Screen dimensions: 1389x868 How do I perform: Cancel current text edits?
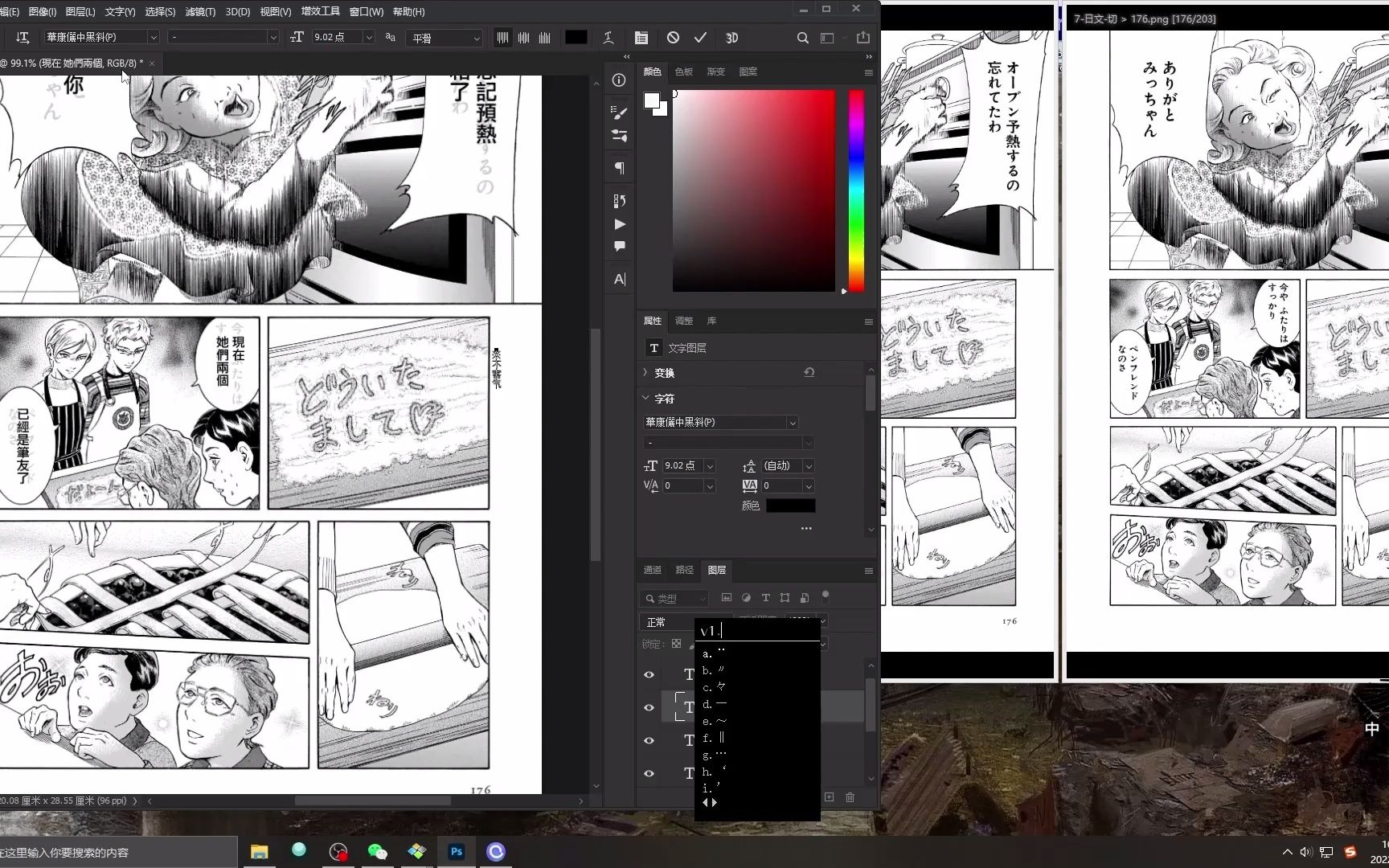pyautogui.click(x=674, y=38)
